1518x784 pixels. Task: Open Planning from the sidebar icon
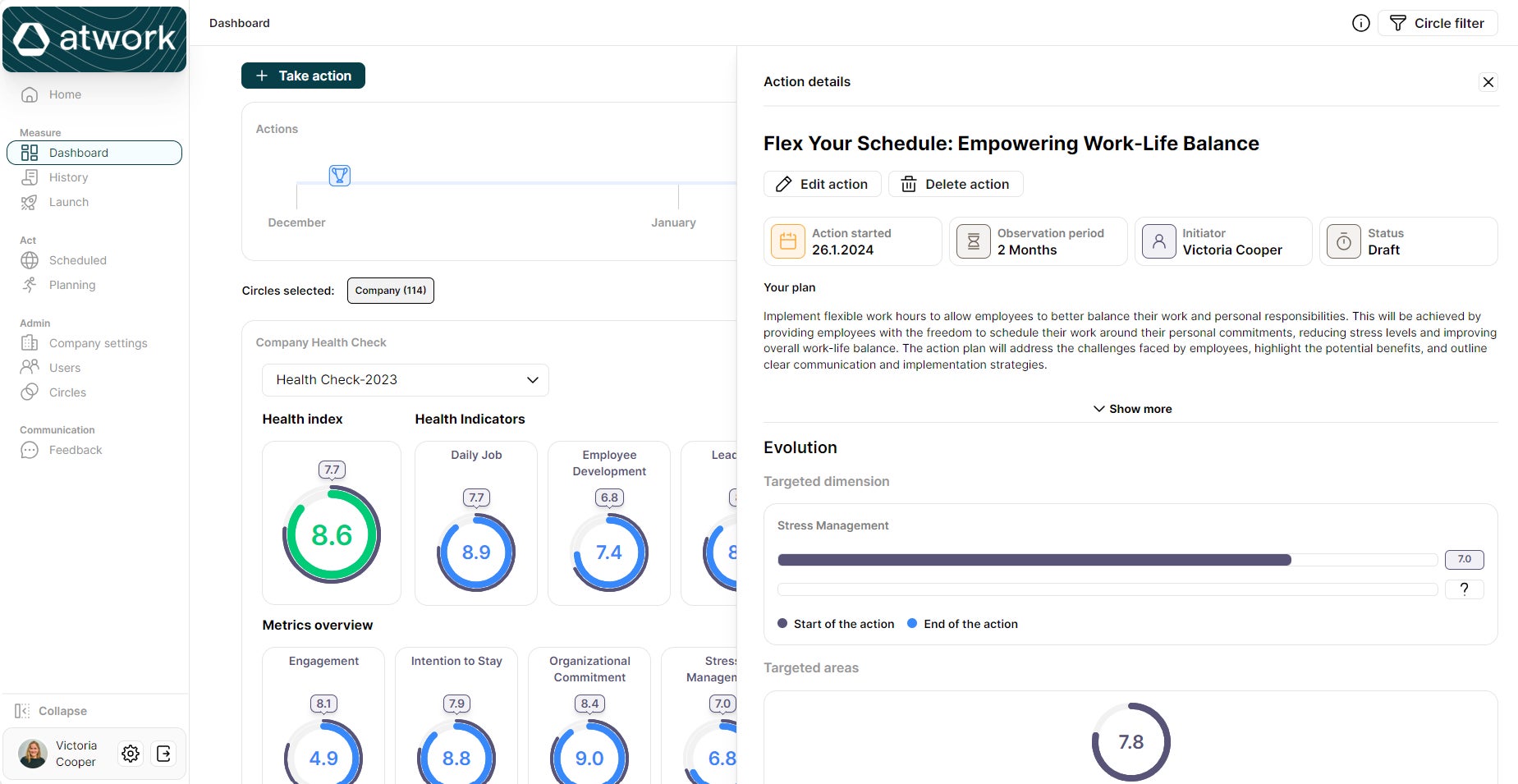coord(30,285)
